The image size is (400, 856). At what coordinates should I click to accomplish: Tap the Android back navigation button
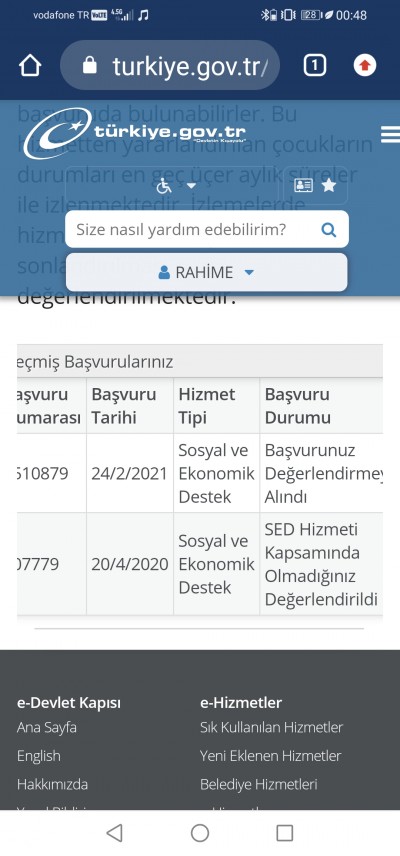(114, 833)
